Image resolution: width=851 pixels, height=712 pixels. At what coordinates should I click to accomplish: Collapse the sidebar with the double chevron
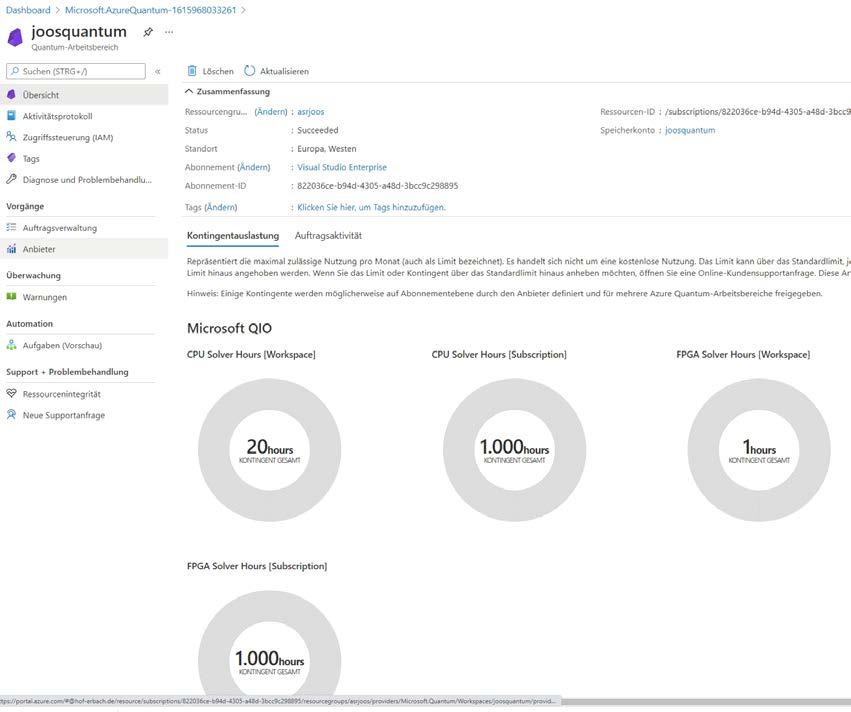158,71
